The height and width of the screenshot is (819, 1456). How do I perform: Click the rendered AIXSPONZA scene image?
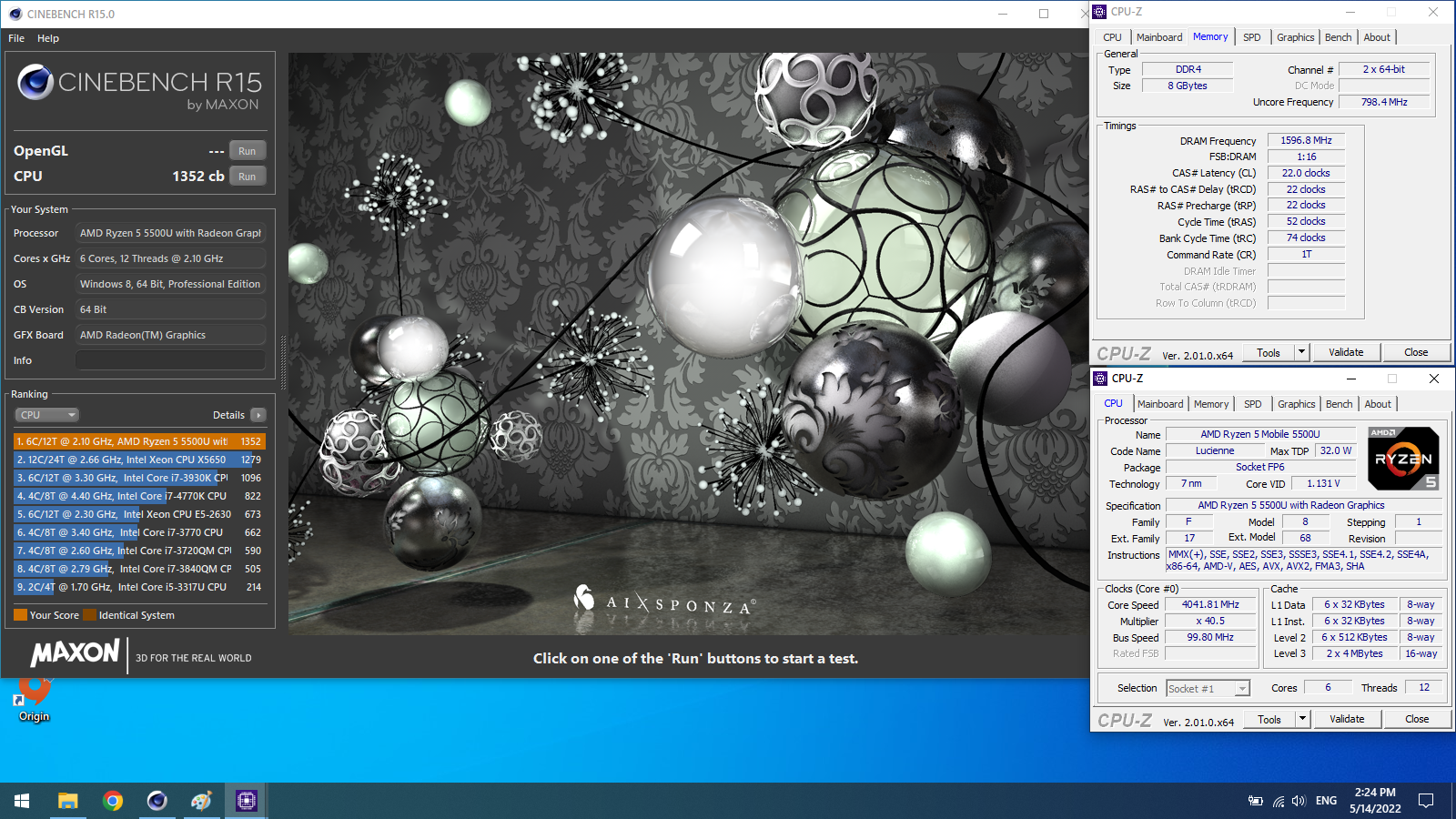pyautogui.click(x=689, y=343)
